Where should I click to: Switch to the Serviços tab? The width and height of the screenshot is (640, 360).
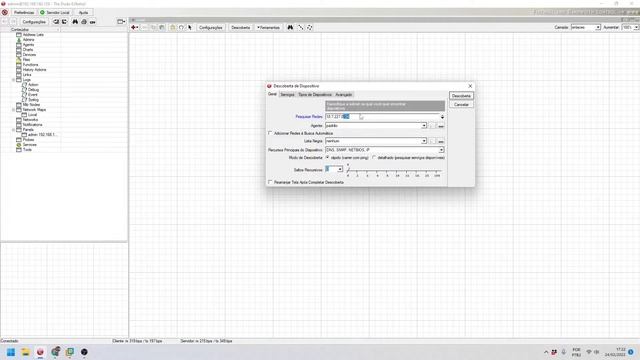pyautogui.click(x=287, y=94)
